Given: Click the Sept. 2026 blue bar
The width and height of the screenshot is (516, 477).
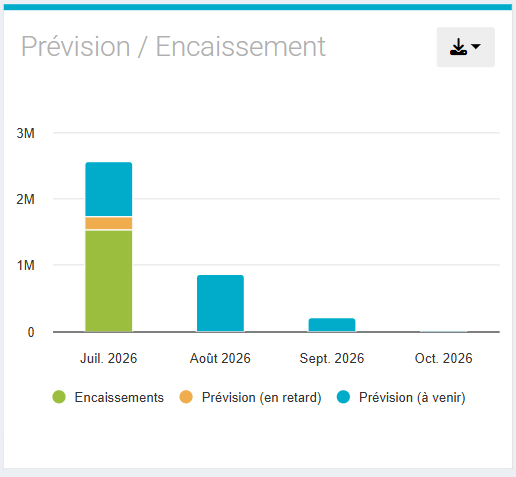Looking at the screenshot, I should coord(332,325).
